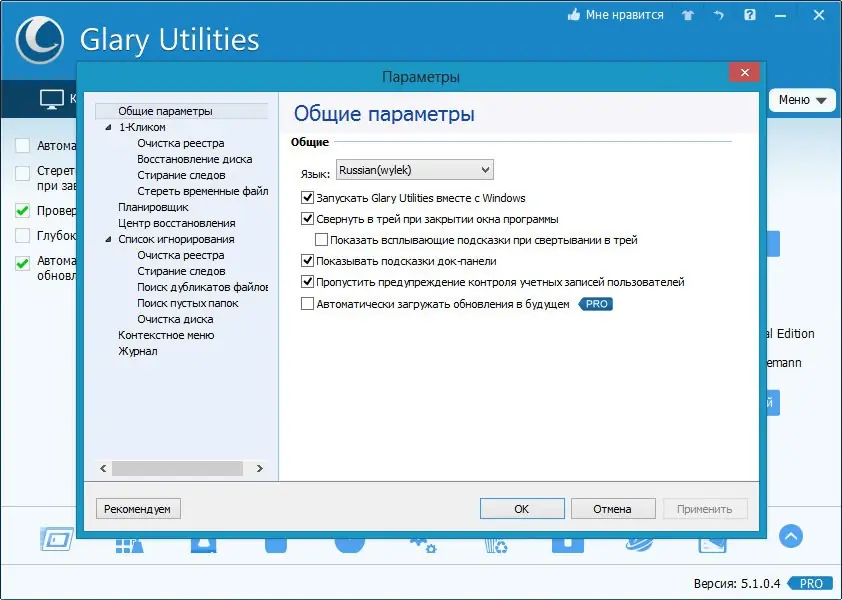Open 'Центр восстановления' settings page
The width and height of the screenshot is (842, 600).
click(177, 223)
